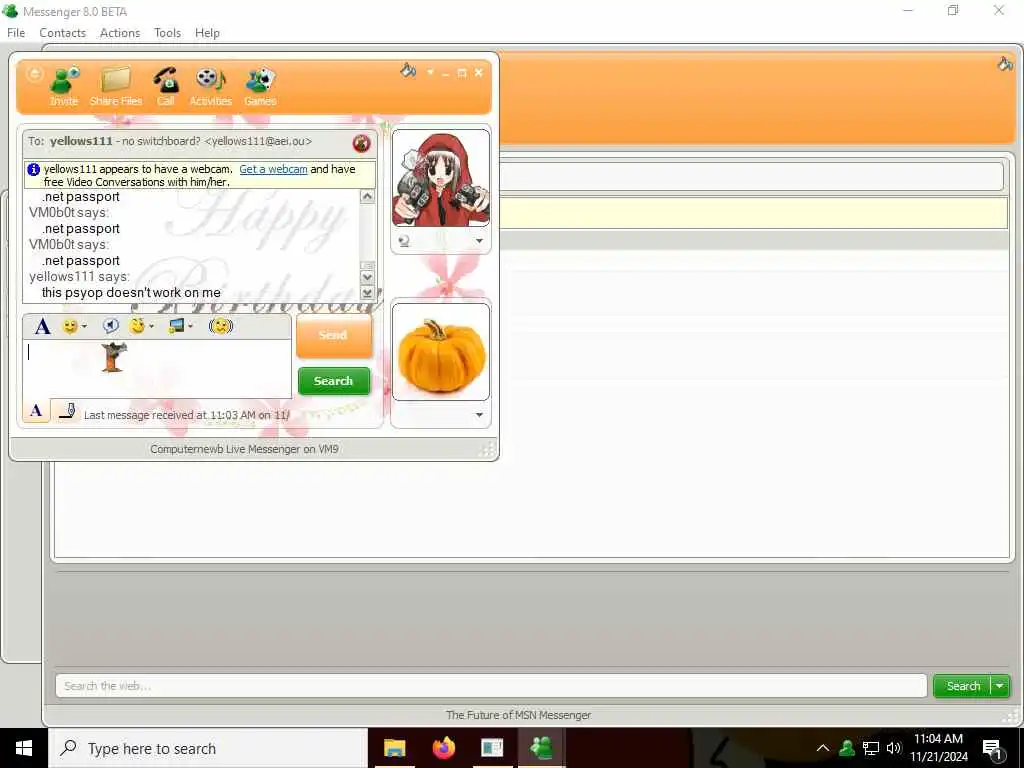Open the Tools menu
The height and width of the screenshot is (768, 1024).
167,33
